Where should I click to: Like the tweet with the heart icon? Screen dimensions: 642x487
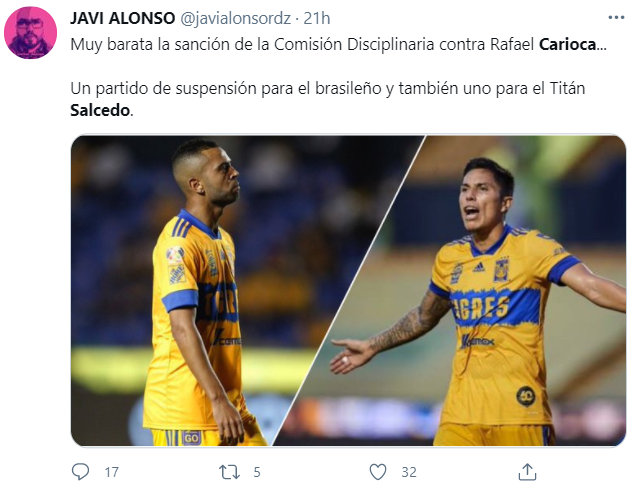click(378, 472)
